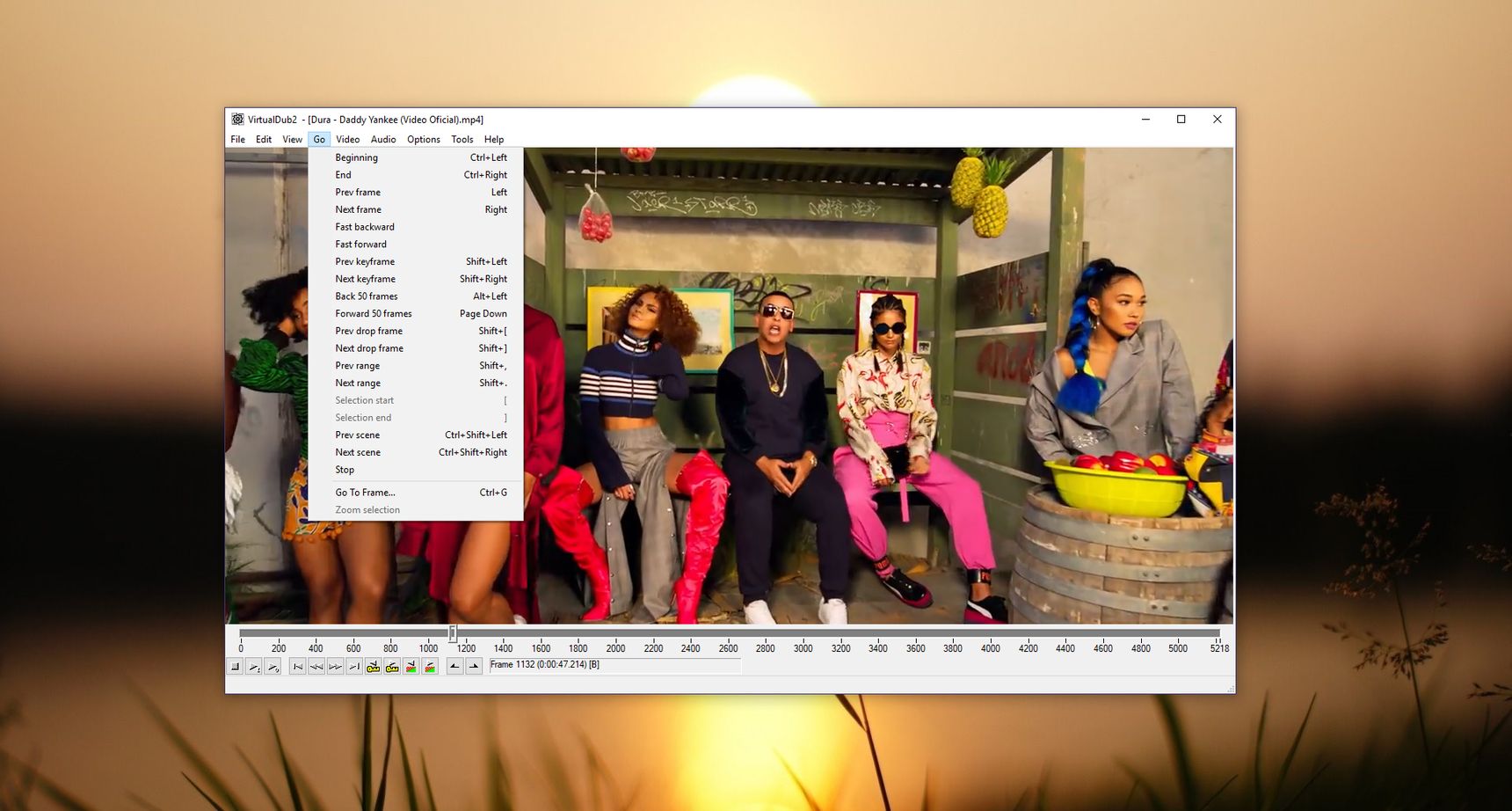
Task: Open the Options menu
Action: coord(424,140)
